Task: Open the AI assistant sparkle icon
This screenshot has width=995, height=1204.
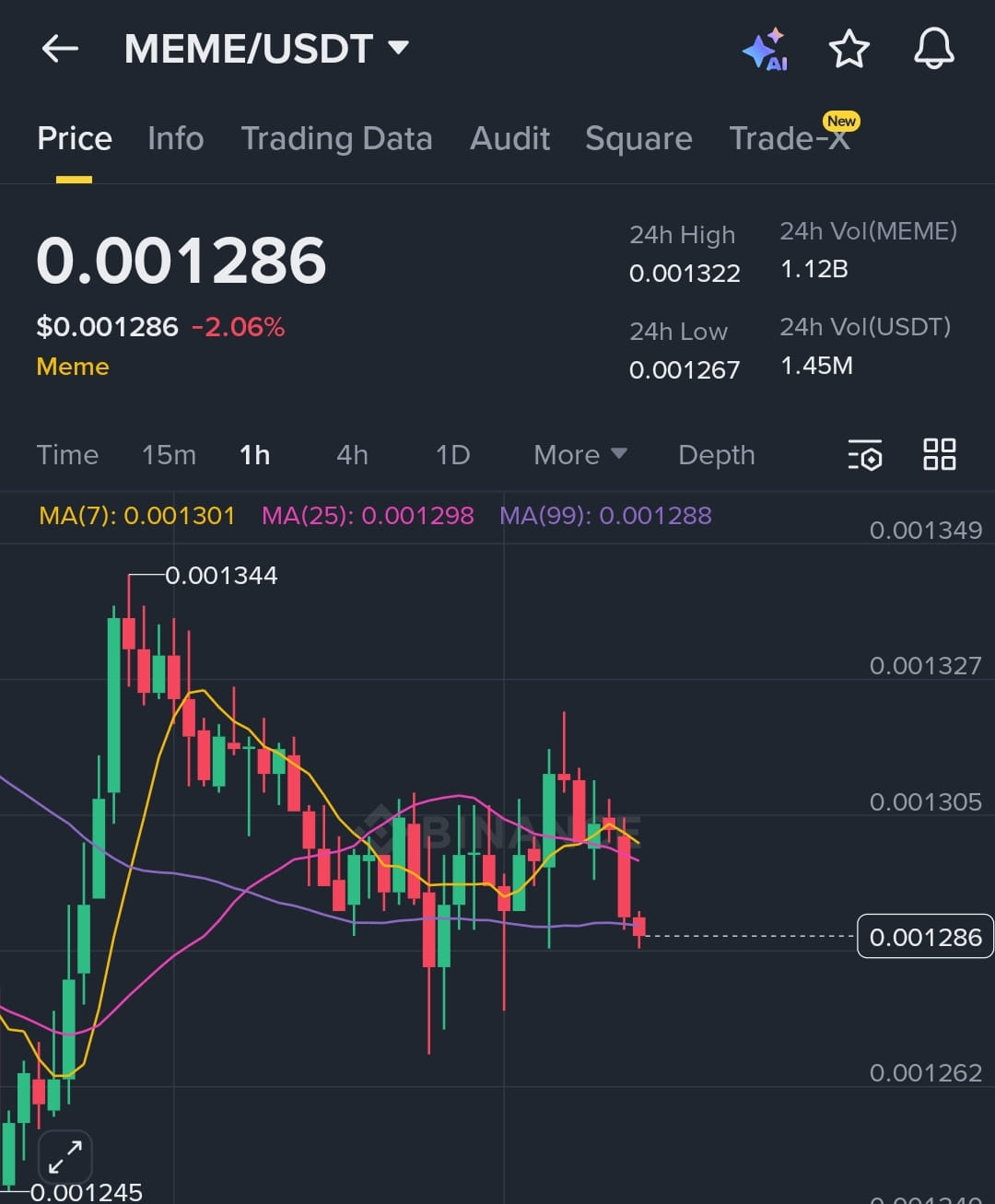Action: click(765, 50)
